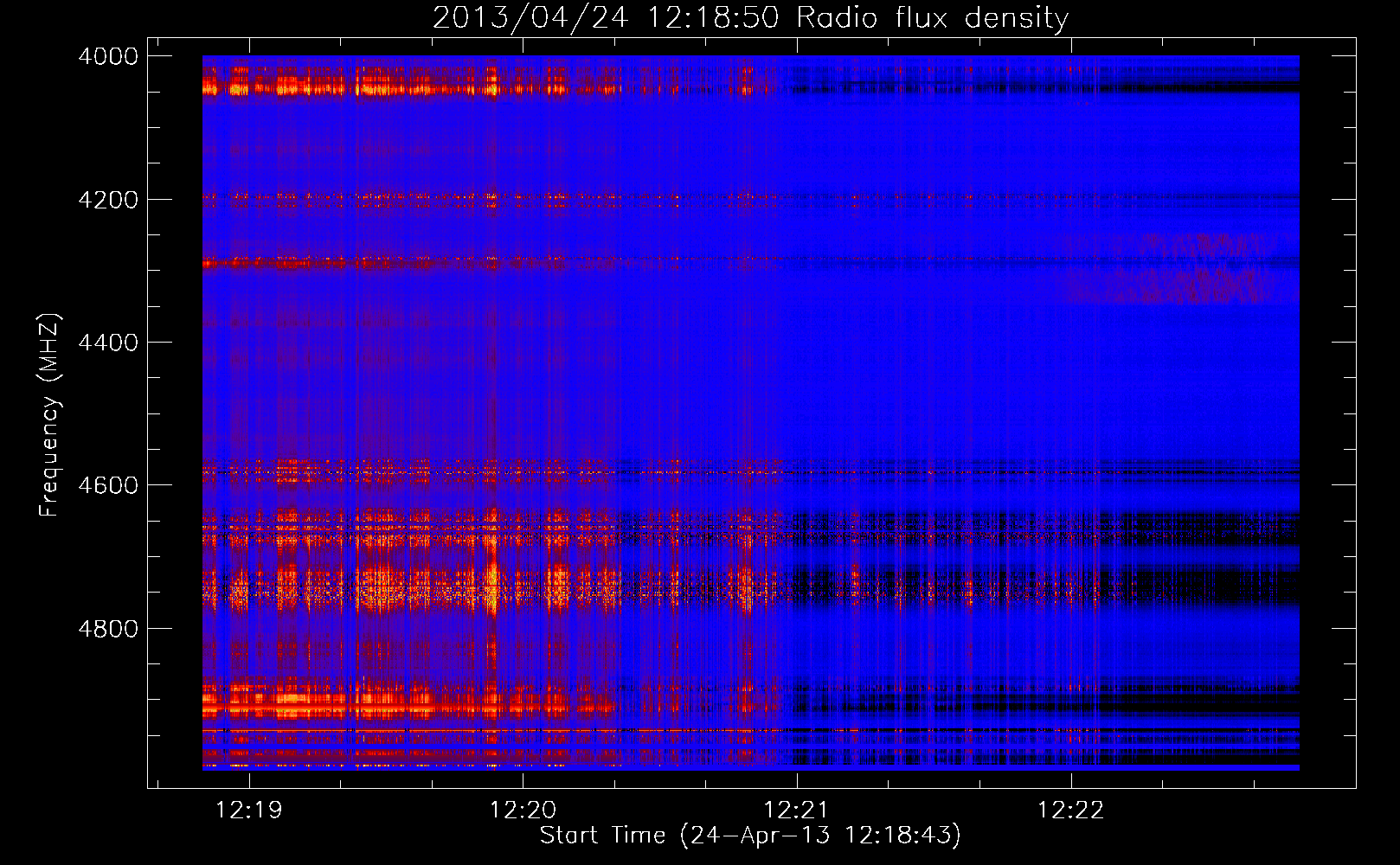Select the 4600 frequency tick label

point(108,485)
